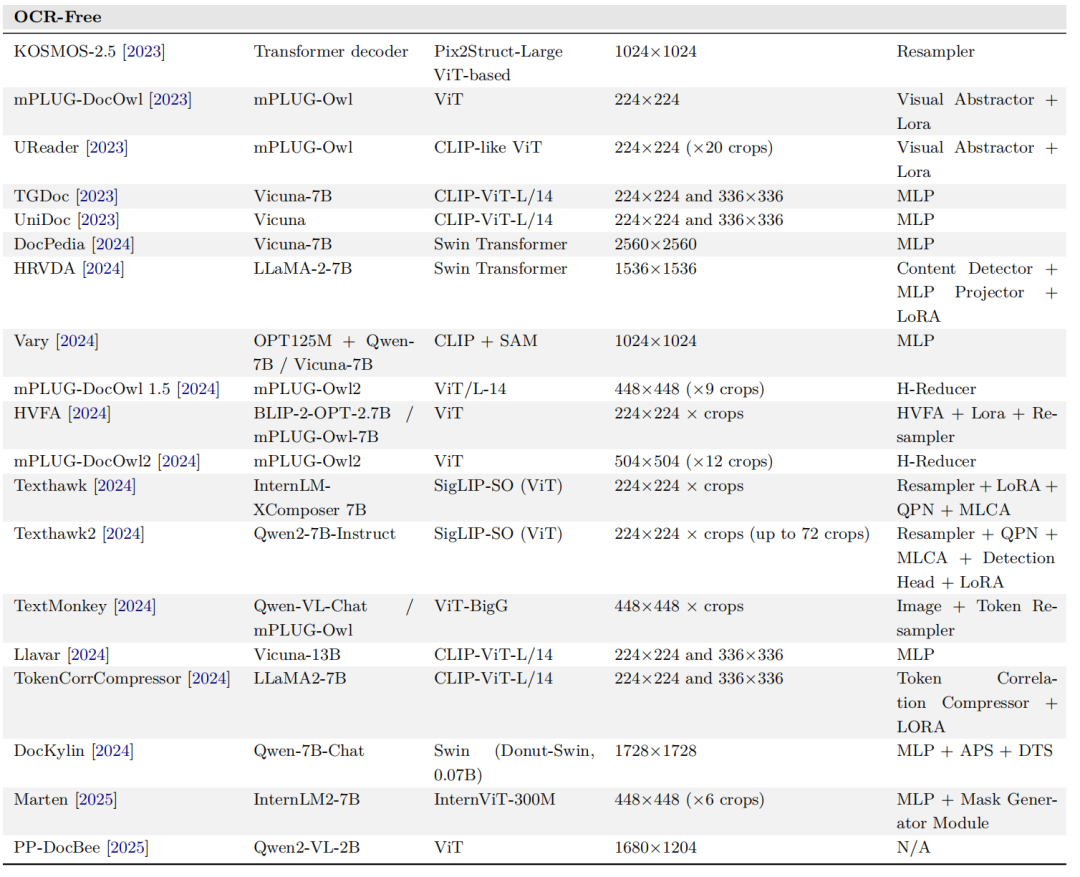Viewport: 1080px width, 877px height.
Task: Click the 'Qwen2-VL-2B' cell
Action: tap(307, 847)
